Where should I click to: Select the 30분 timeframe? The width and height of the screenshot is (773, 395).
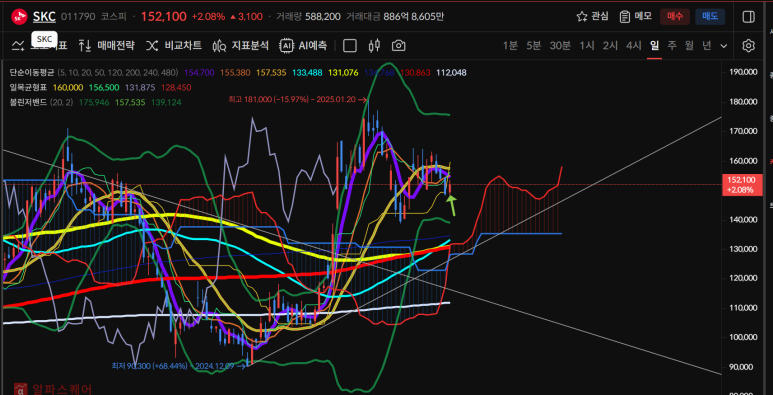coord(560,46)
